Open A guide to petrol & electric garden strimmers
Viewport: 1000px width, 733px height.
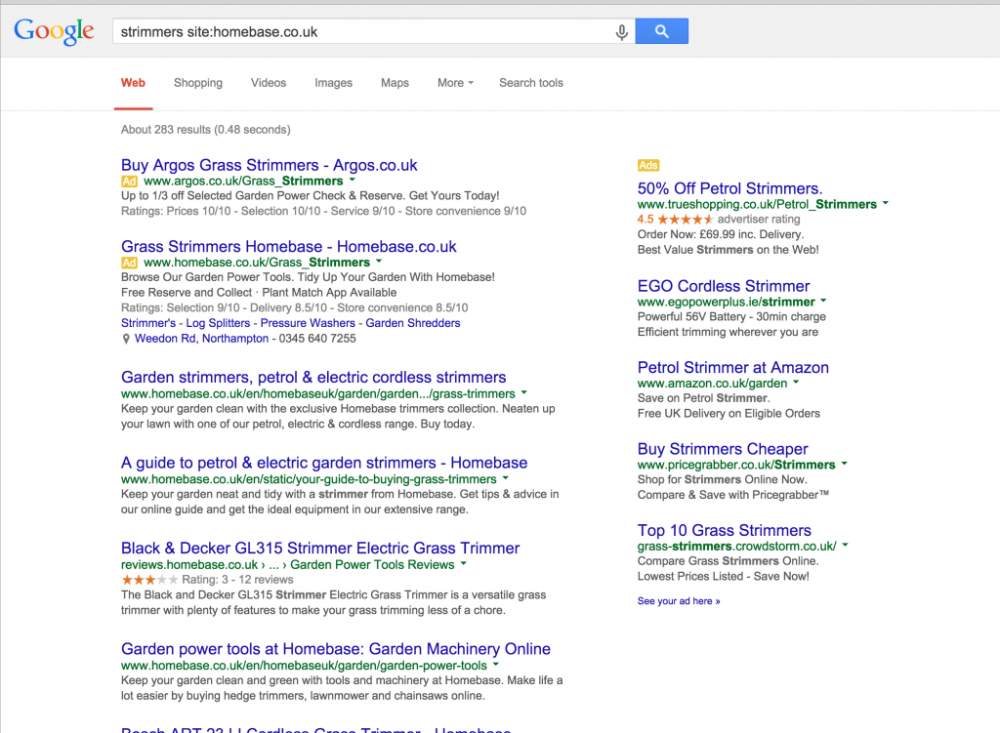click(324, 463)
